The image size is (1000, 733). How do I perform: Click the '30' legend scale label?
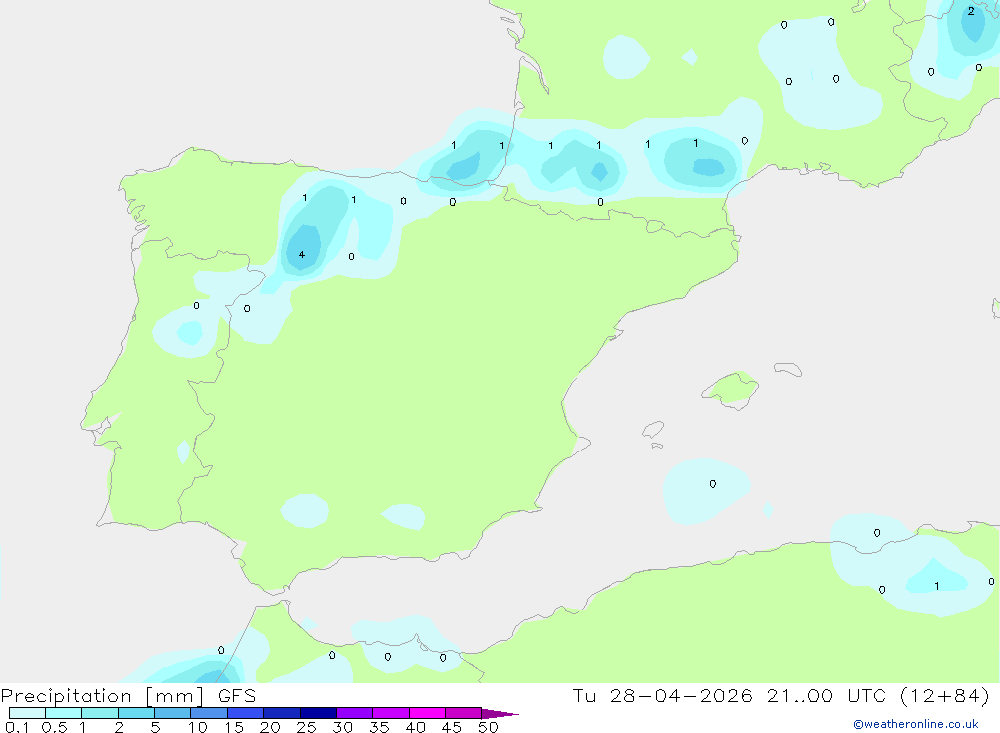(342, 727)
